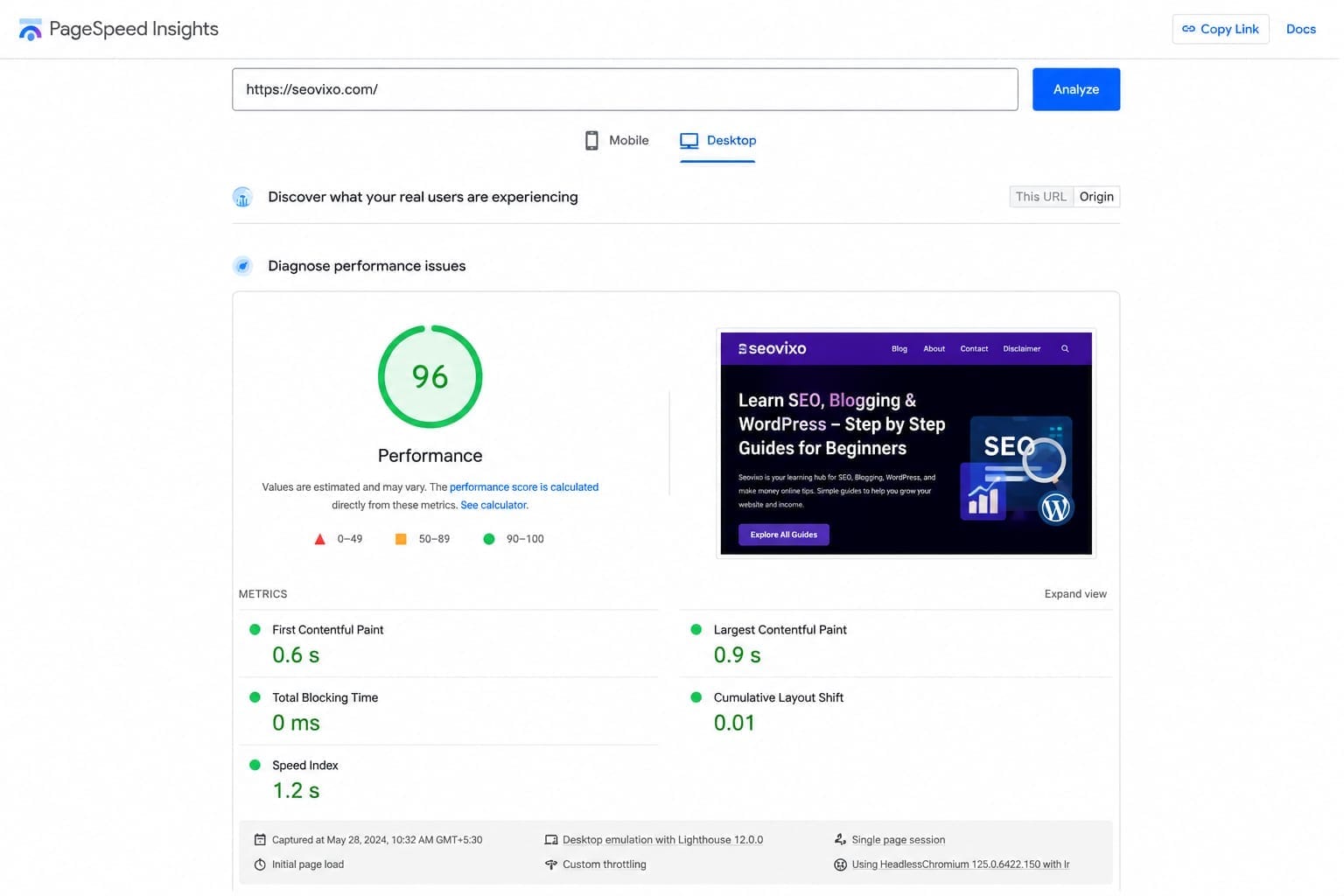This screenshot has height=896, width=1344.
Task: Select the Origin toggle option
Action: (1096, 197)
